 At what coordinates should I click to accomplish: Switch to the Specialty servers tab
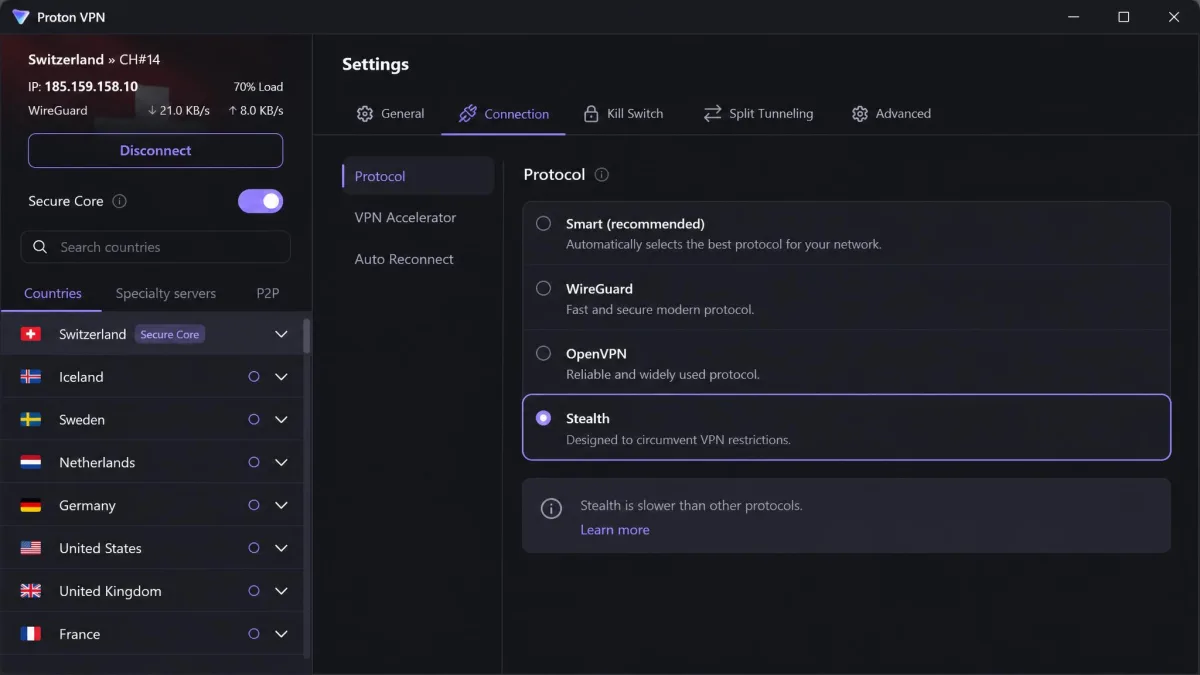[x=166, y=293]
